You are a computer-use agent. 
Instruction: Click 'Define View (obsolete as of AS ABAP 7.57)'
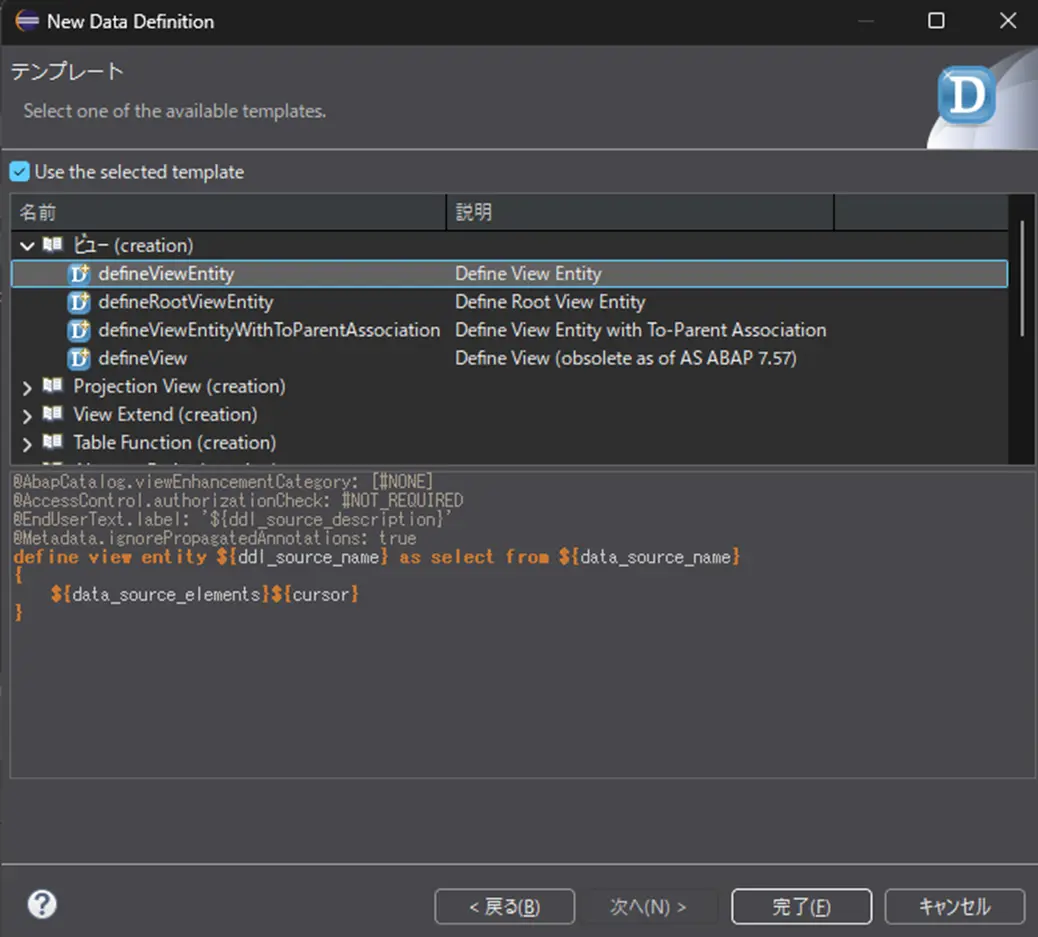[626, 358]
